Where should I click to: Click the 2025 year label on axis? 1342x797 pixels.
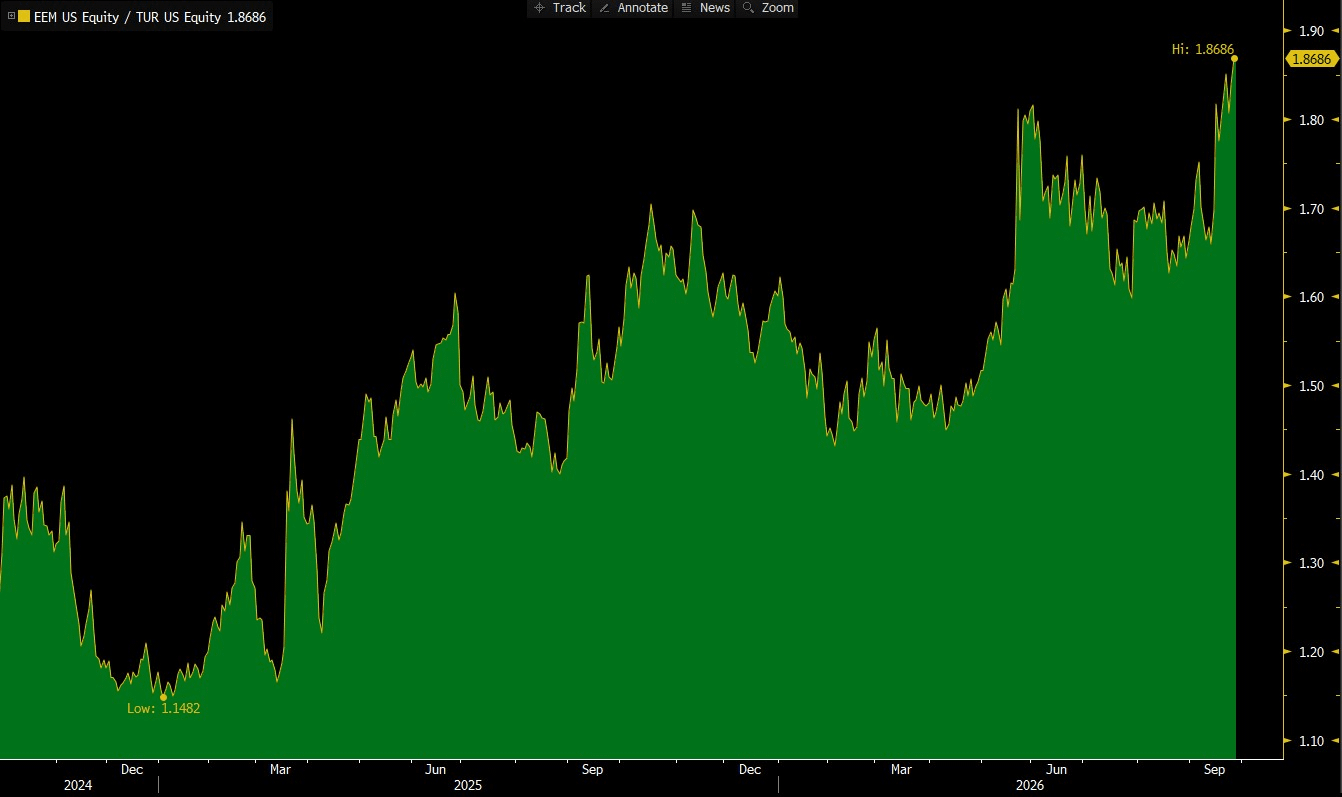(x=468, y=786)
